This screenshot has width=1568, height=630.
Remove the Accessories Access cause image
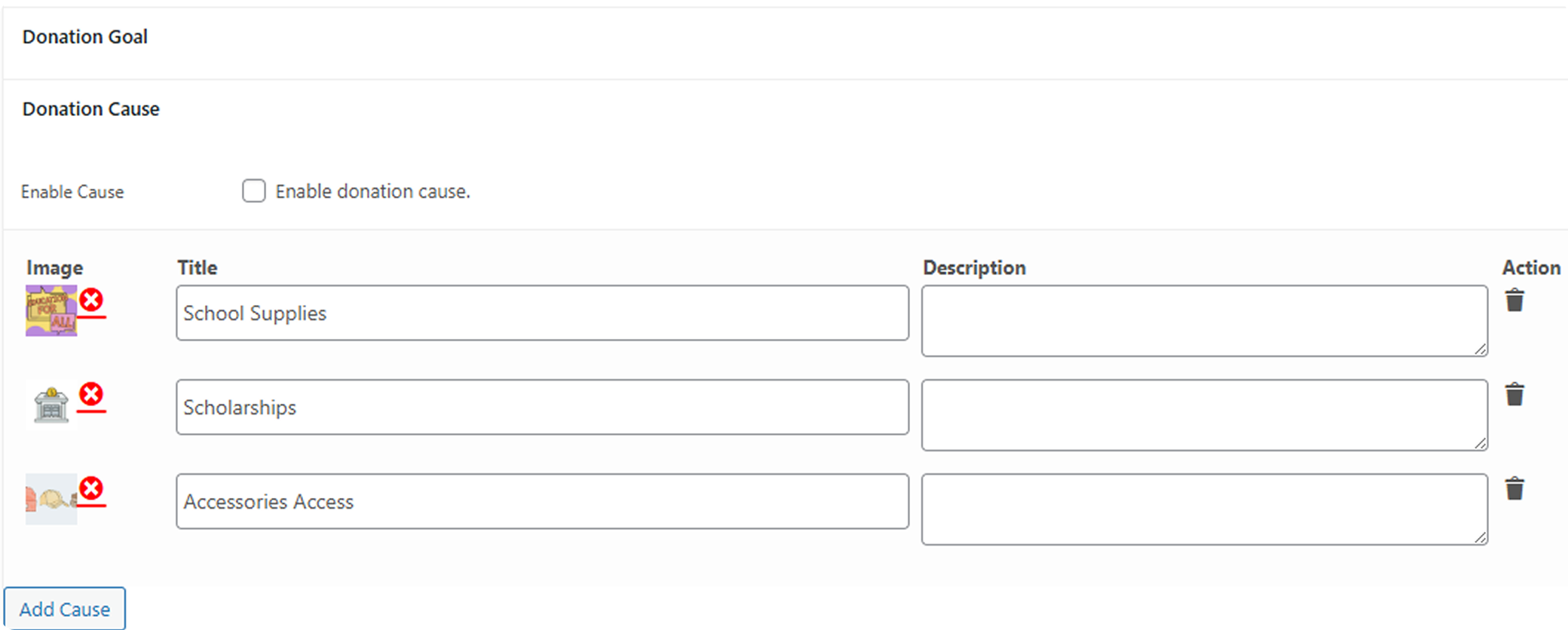91,489
